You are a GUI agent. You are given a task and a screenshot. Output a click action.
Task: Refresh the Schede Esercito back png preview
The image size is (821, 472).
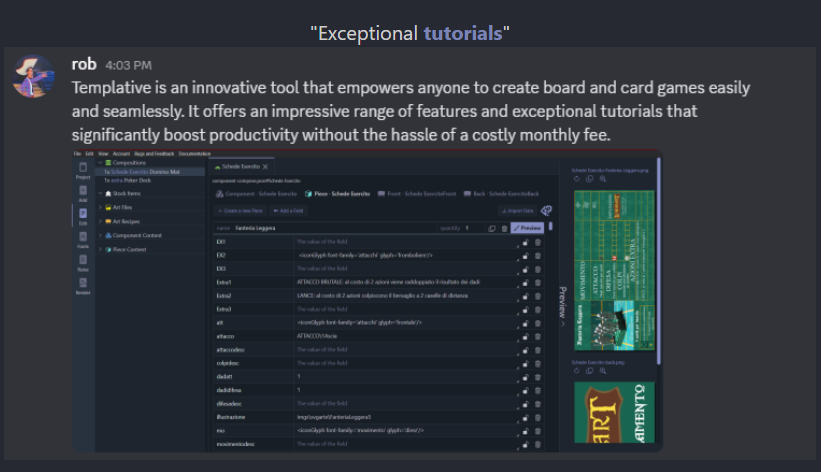pyautogui.click(x=576, y=371)
